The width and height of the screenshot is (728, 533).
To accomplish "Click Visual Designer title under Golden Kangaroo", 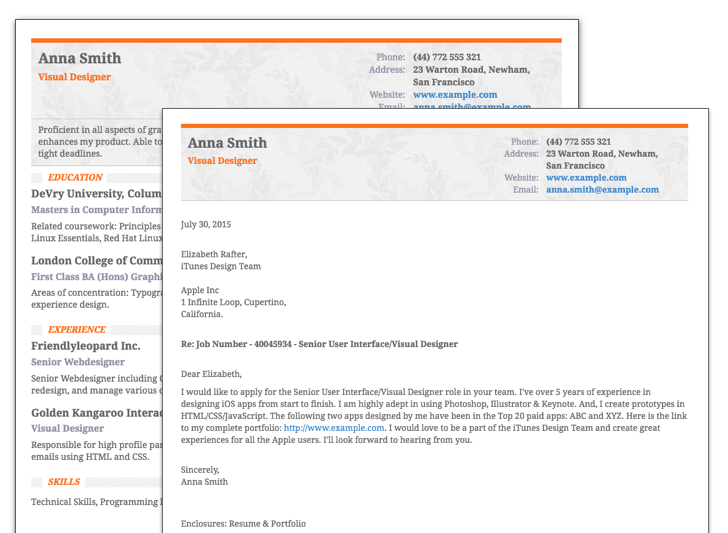I will pos(67,429).
